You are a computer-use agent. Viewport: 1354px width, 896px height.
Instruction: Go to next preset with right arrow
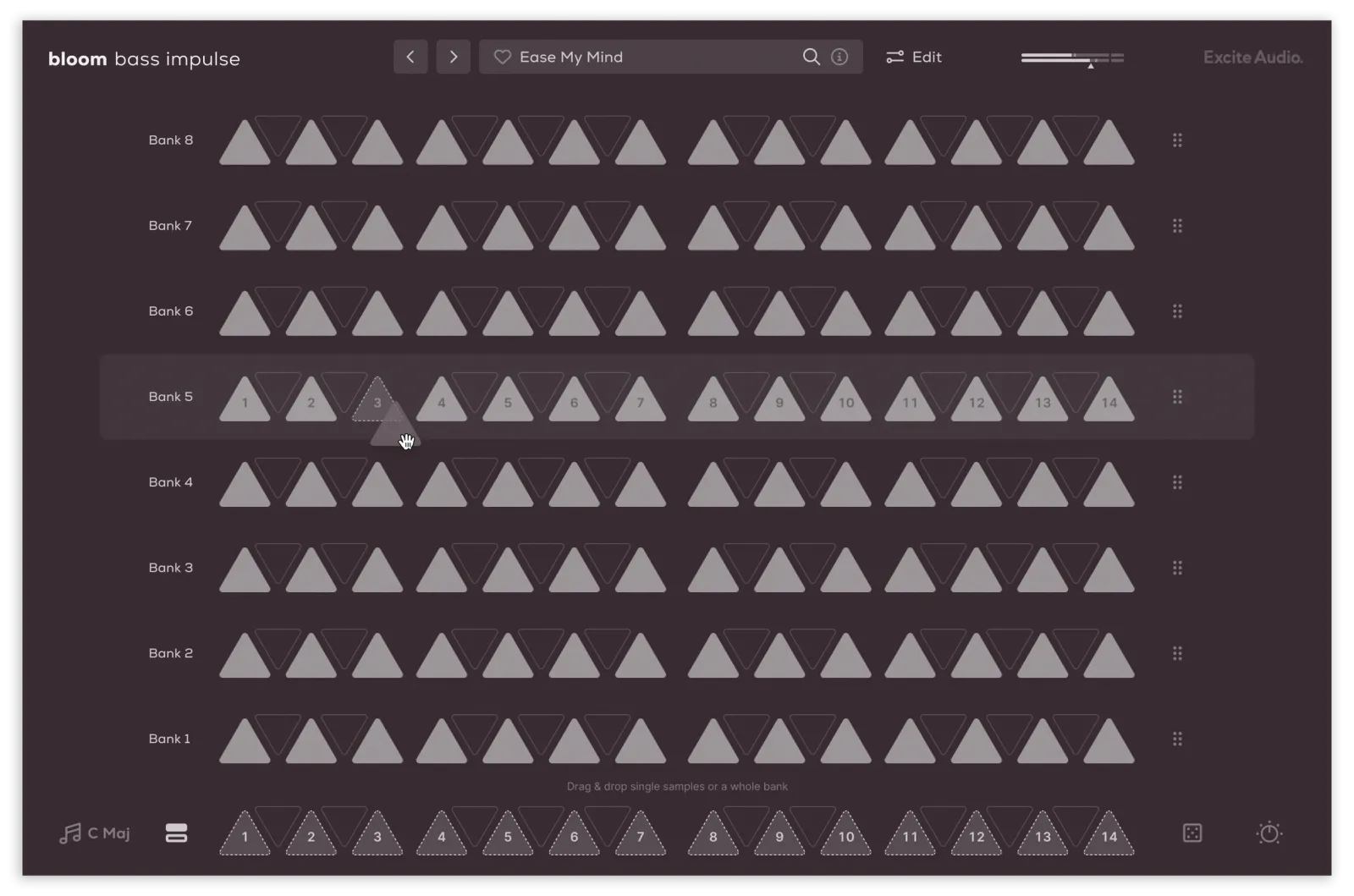pyautogui.click(x=454, y=57)
